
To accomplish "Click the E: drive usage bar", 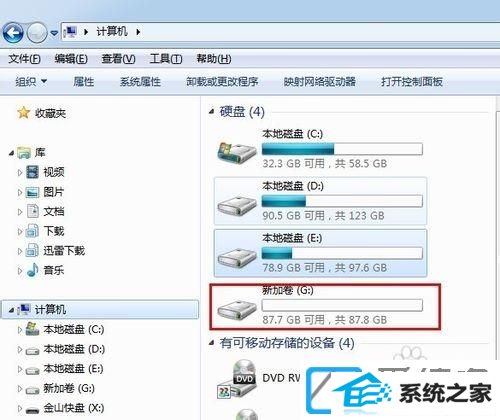I will 342,253.
